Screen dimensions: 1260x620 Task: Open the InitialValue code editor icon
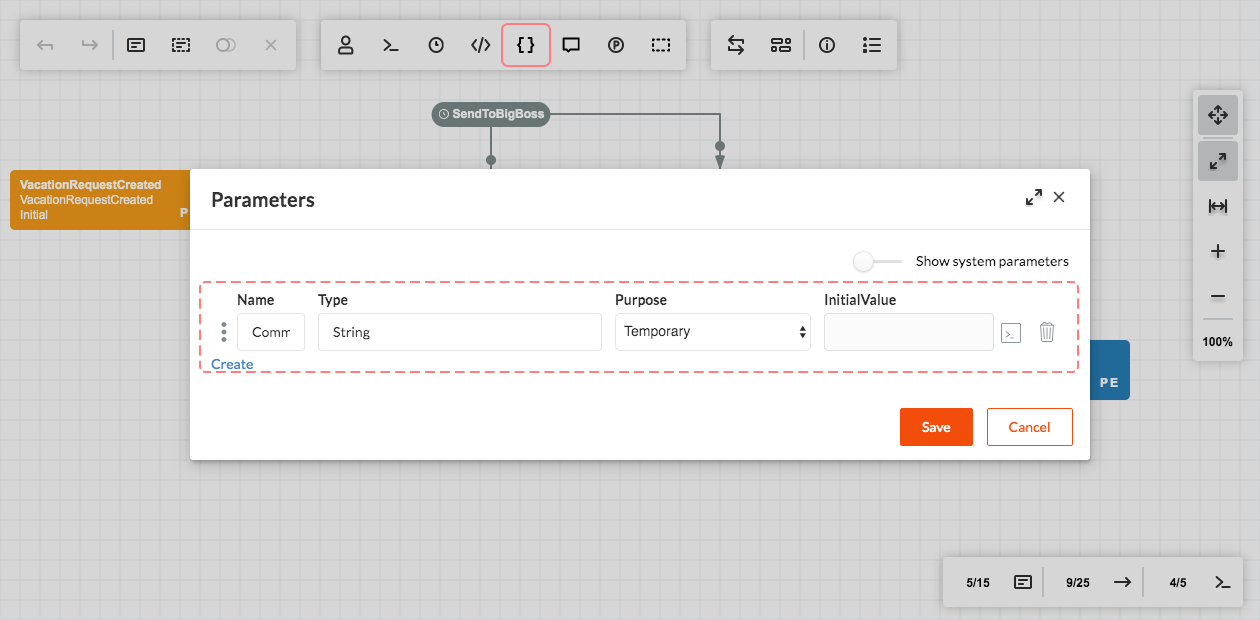(x=1011, y=333)
